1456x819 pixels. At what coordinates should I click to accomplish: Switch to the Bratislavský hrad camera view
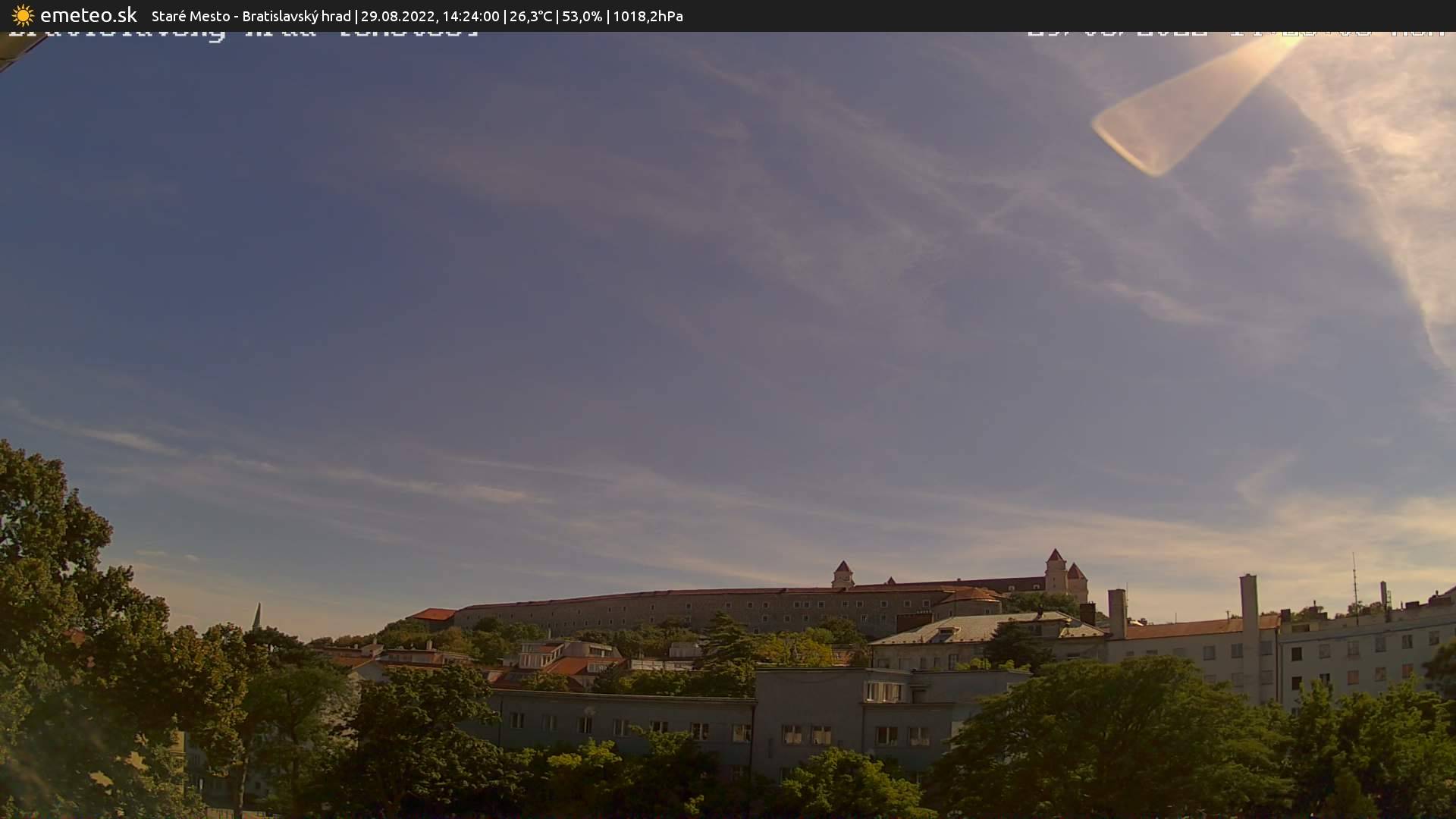click(x=296, y=15)
